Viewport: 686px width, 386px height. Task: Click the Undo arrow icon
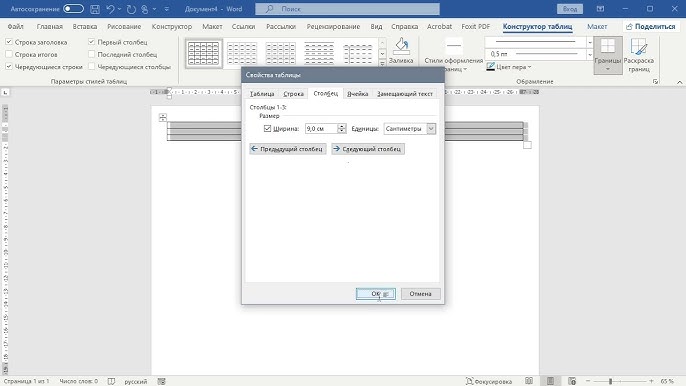tap(110, 9)
